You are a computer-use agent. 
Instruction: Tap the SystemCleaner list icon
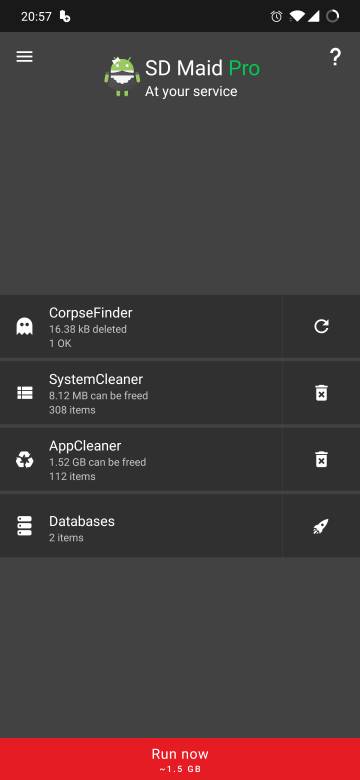24,393
